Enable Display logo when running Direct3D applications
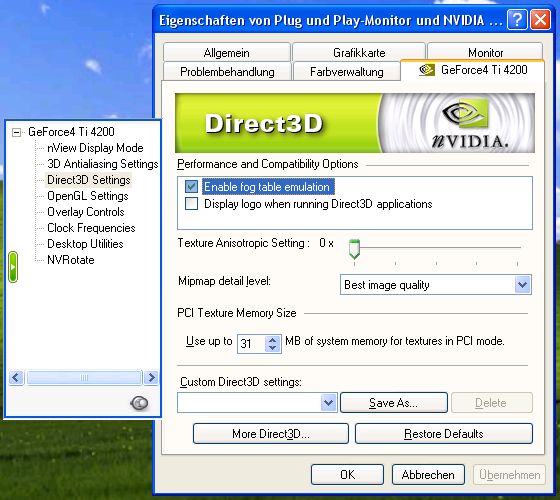 tap(191, 204)
